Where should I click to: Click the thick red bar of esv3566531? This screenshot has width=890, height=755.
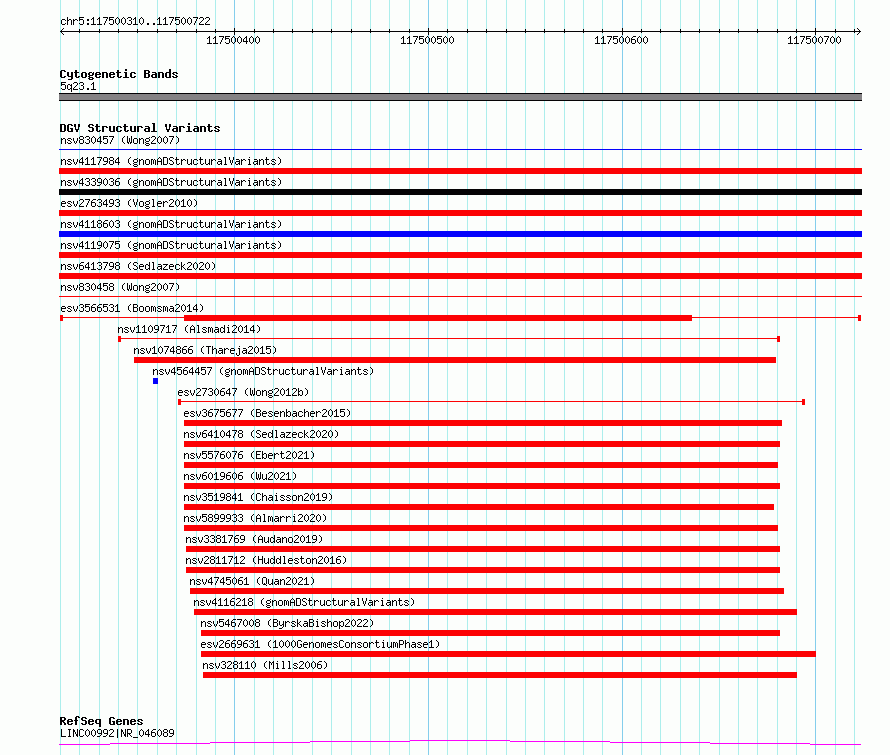tap(438, 318)
